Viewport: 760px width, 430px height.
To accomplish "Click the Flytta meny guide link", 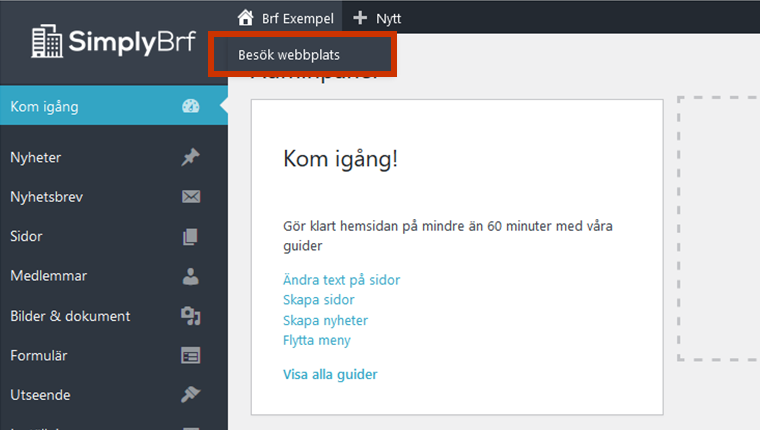I will [317, 340].
